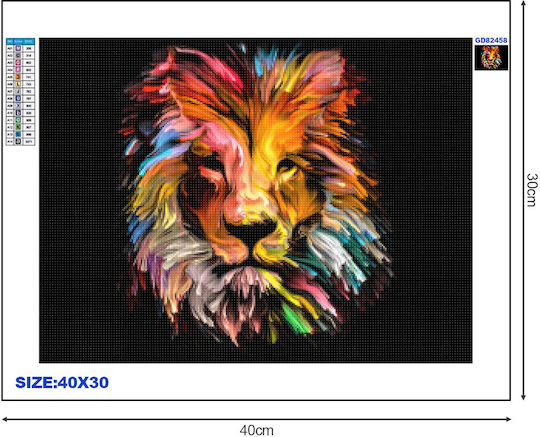The image size is (540, 437).
Task: Pick the yellow swatch in the color legend
Action: click(19, 84)
